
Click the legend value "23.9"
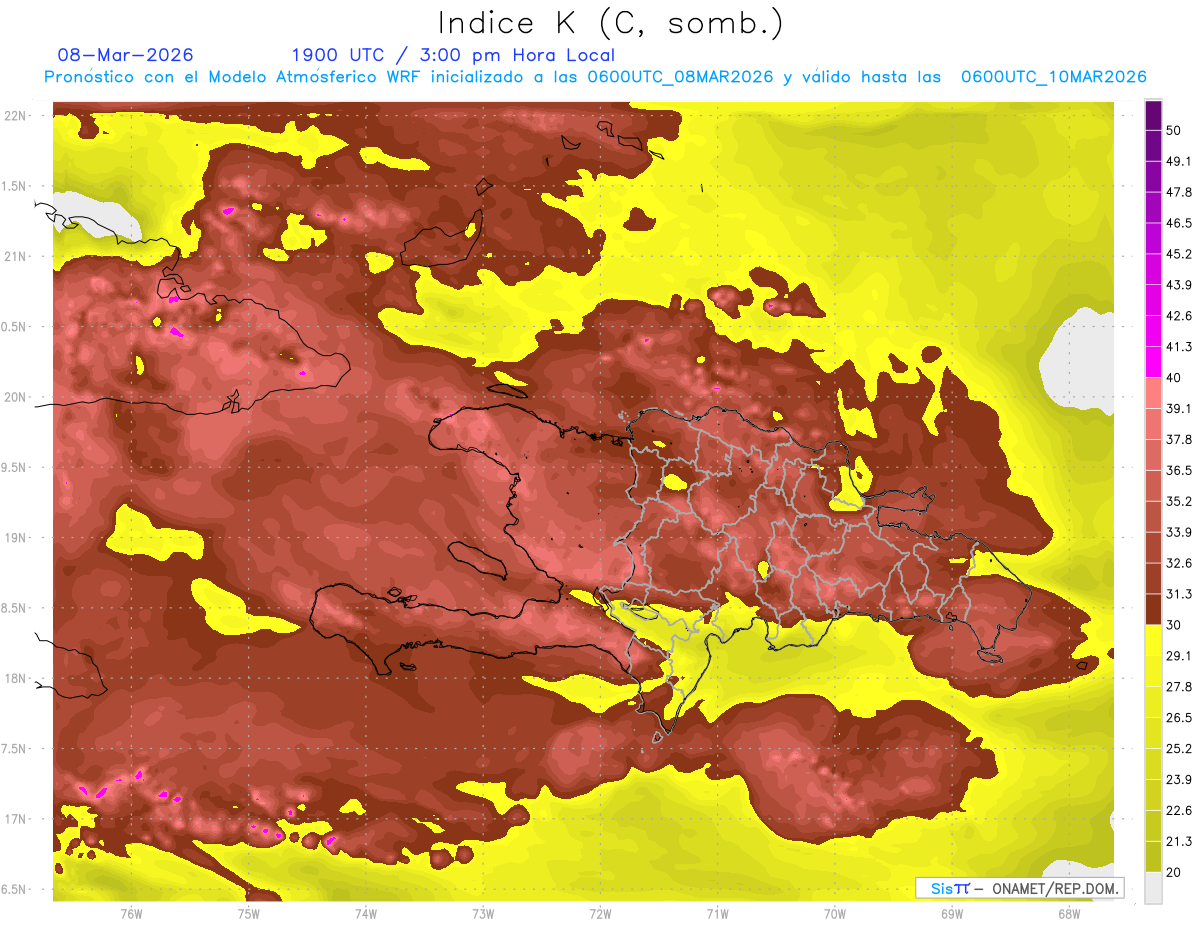[1179, 780]
